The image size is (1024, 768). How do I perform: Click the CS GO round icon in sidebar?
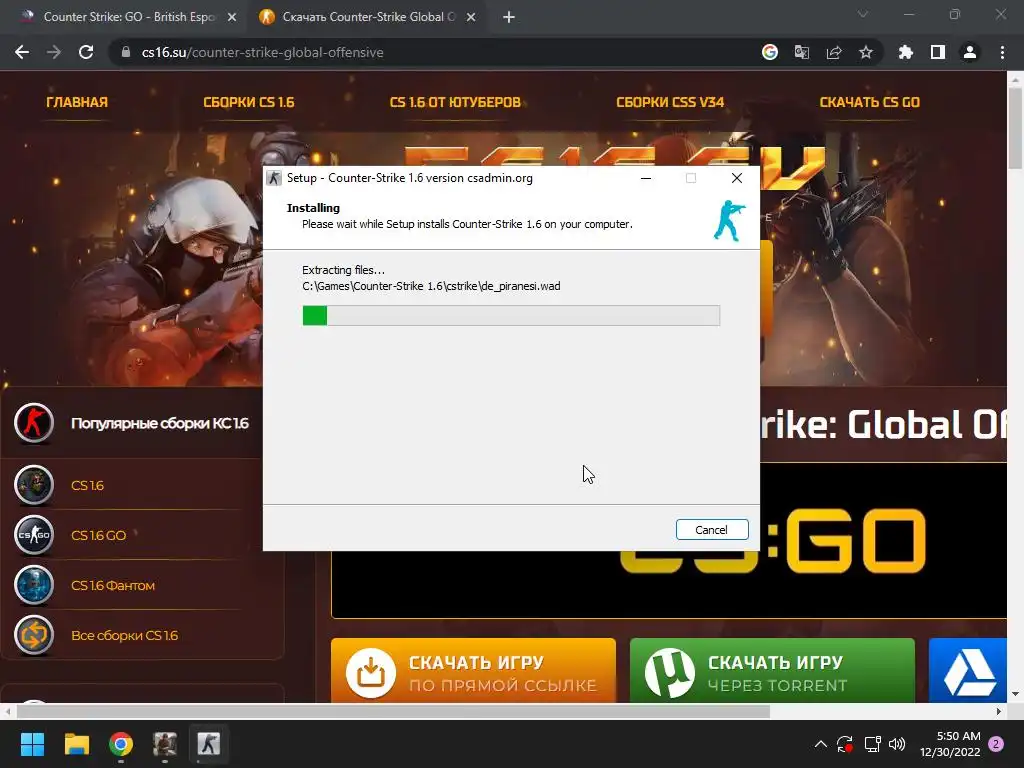pyautogui.click(x=33, y=536)
